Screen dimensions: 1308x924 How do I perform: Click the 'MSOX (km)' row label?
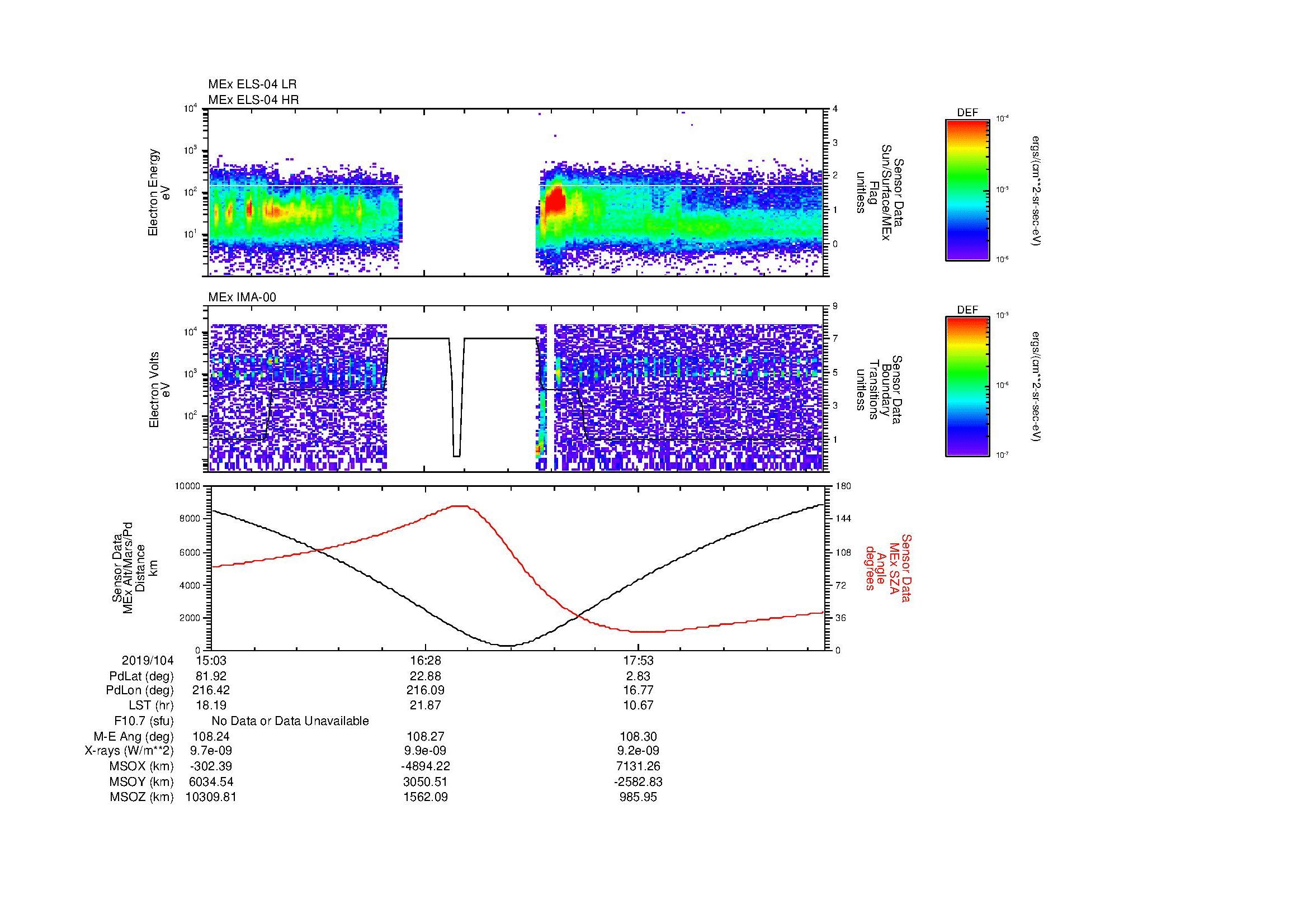[x=141, y=766]
